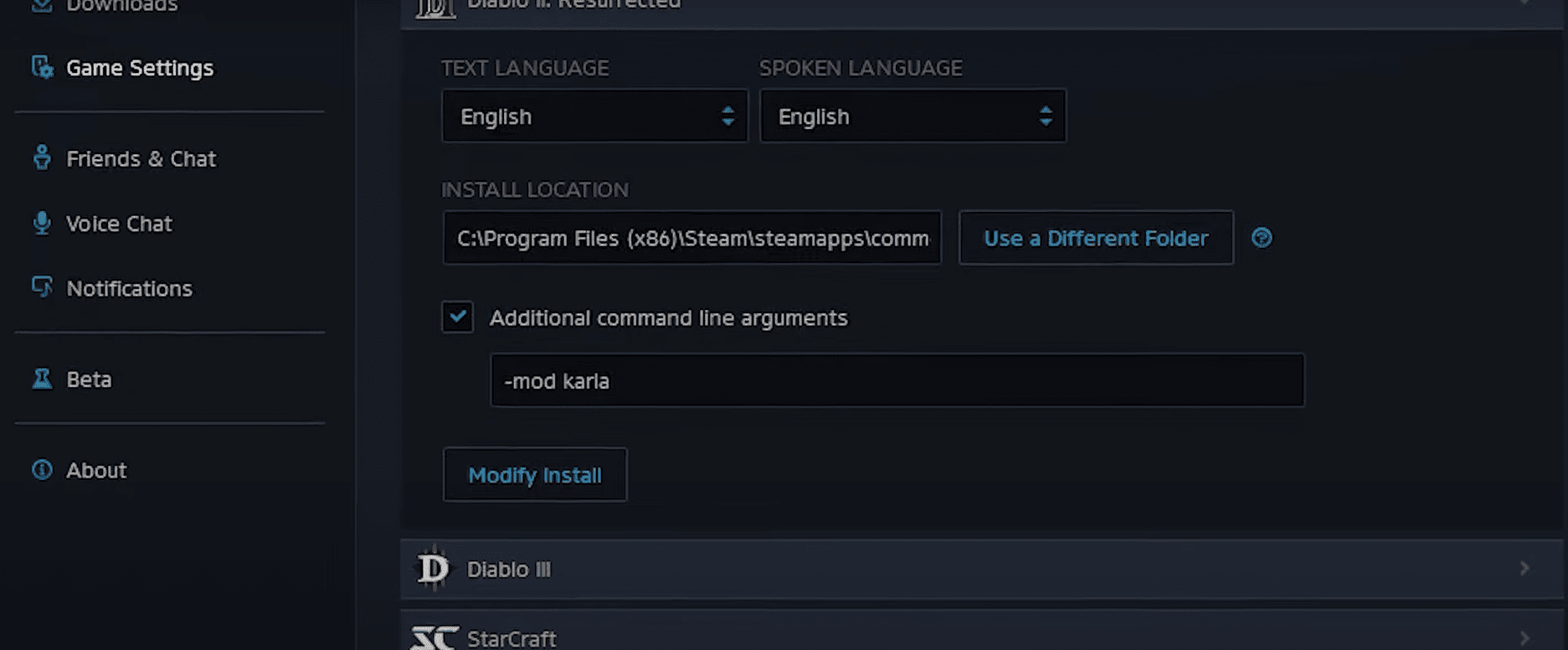Screen dimensions: 1568x650
Task: Open the Spoken Language dropdown
Action: pos(913,116)
